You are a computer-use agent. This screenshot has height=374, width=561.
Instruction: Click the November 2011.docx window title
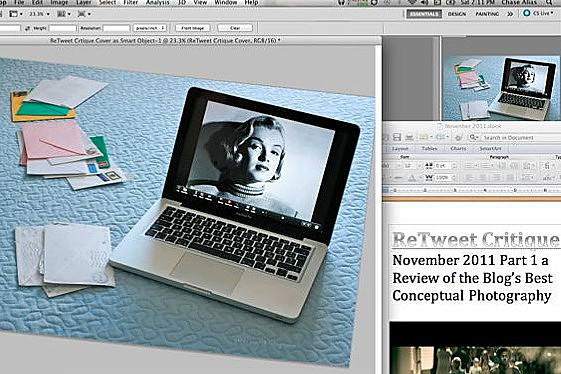[469, 126]
